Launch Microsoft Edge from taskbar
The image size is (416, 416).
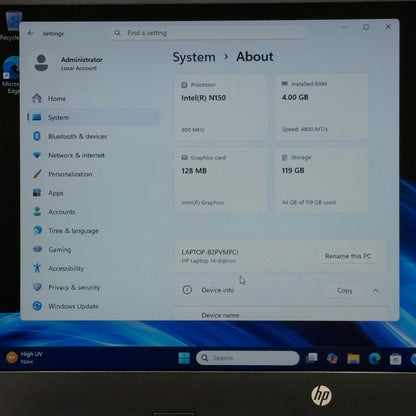374,359
